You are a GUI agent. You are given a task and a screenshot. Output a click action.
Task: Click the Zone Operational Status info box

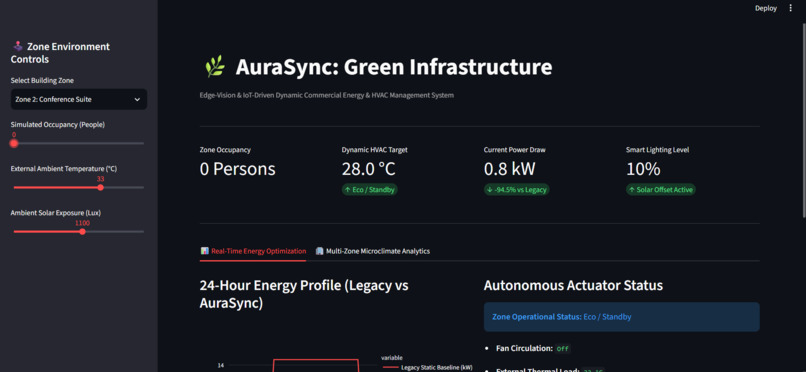(621, 317)
